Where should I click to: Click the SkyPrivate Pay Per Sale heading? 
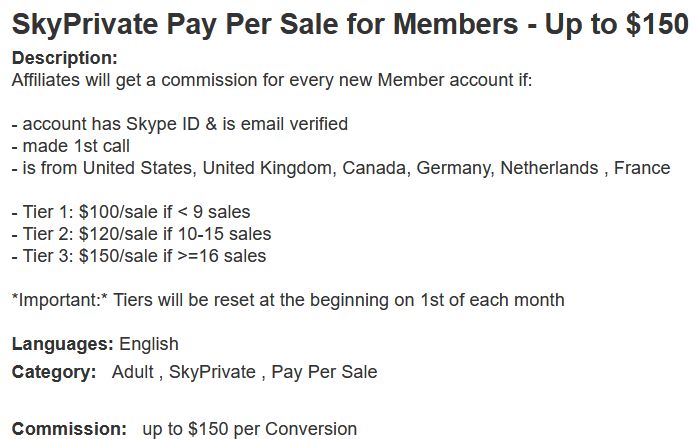(x=350, y=25)
